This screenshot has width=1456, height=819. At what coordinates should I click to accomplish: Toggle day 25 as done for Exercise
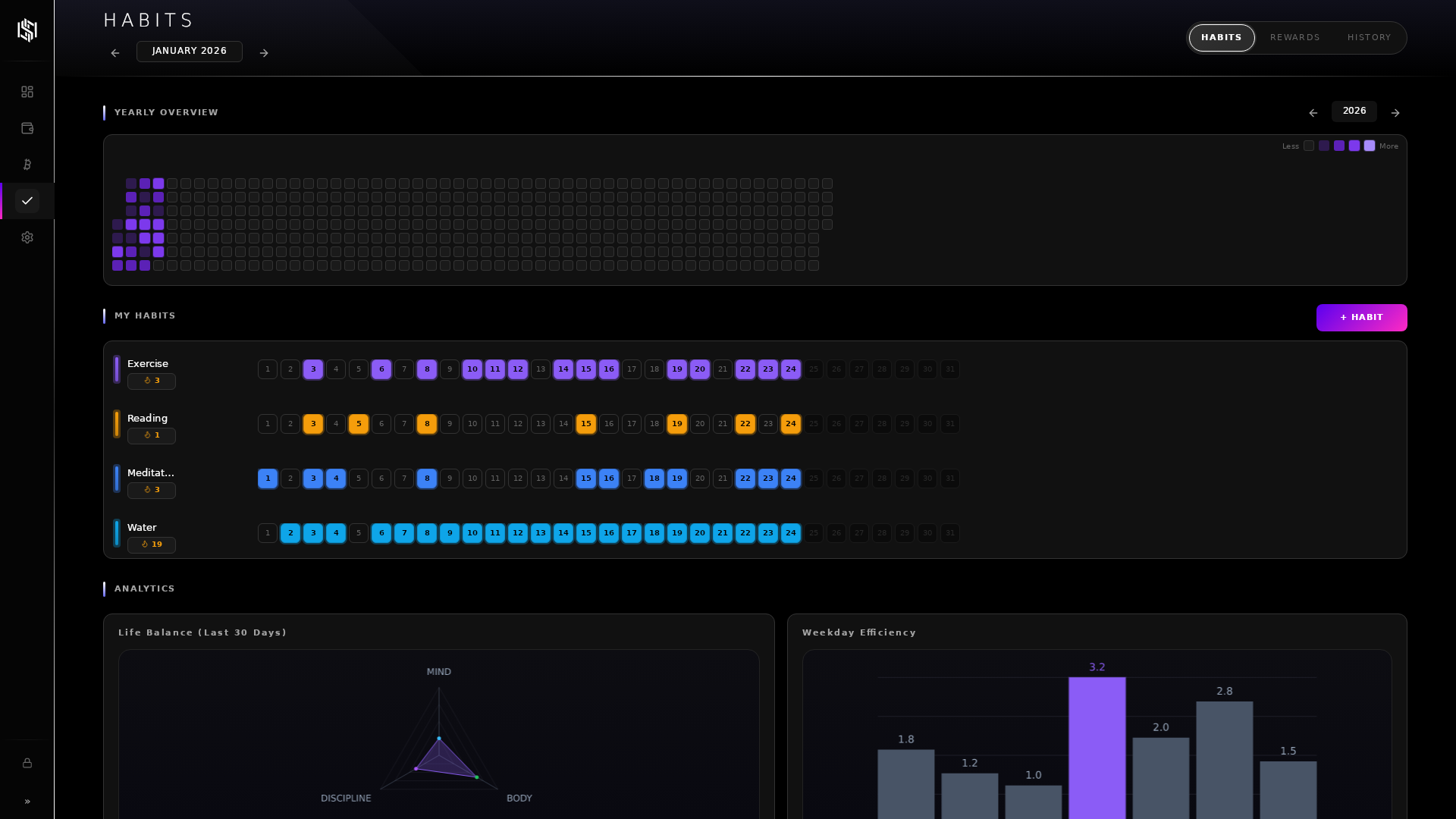[x=814, y=369]
